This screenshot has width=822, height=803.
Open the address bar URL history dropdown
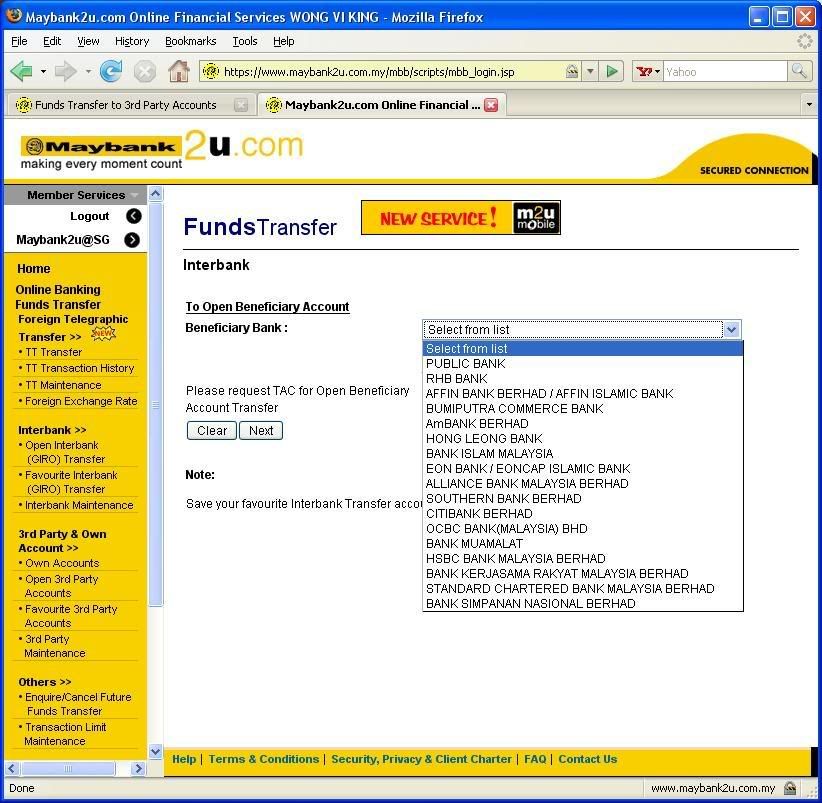[590, 71]
